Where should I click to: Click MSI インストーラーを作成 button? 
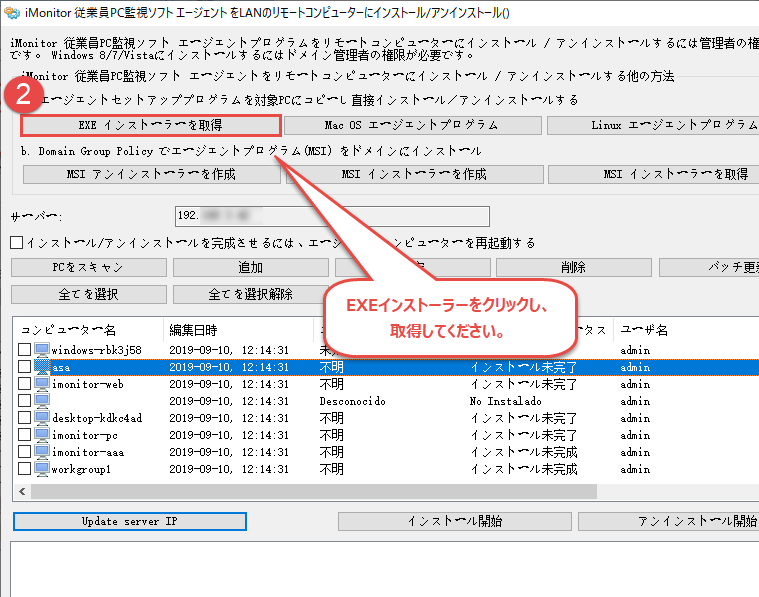[x=414, y=174]
